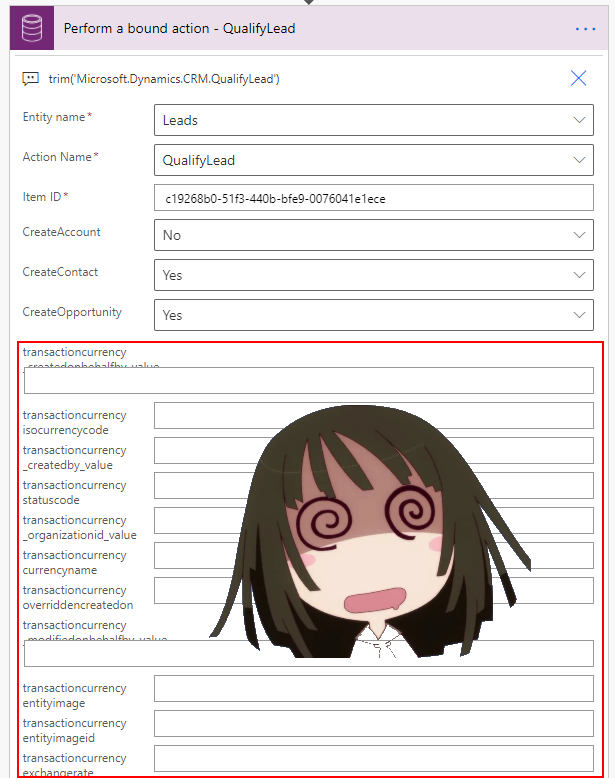Open the three-dot action menu

coord(585,29)
